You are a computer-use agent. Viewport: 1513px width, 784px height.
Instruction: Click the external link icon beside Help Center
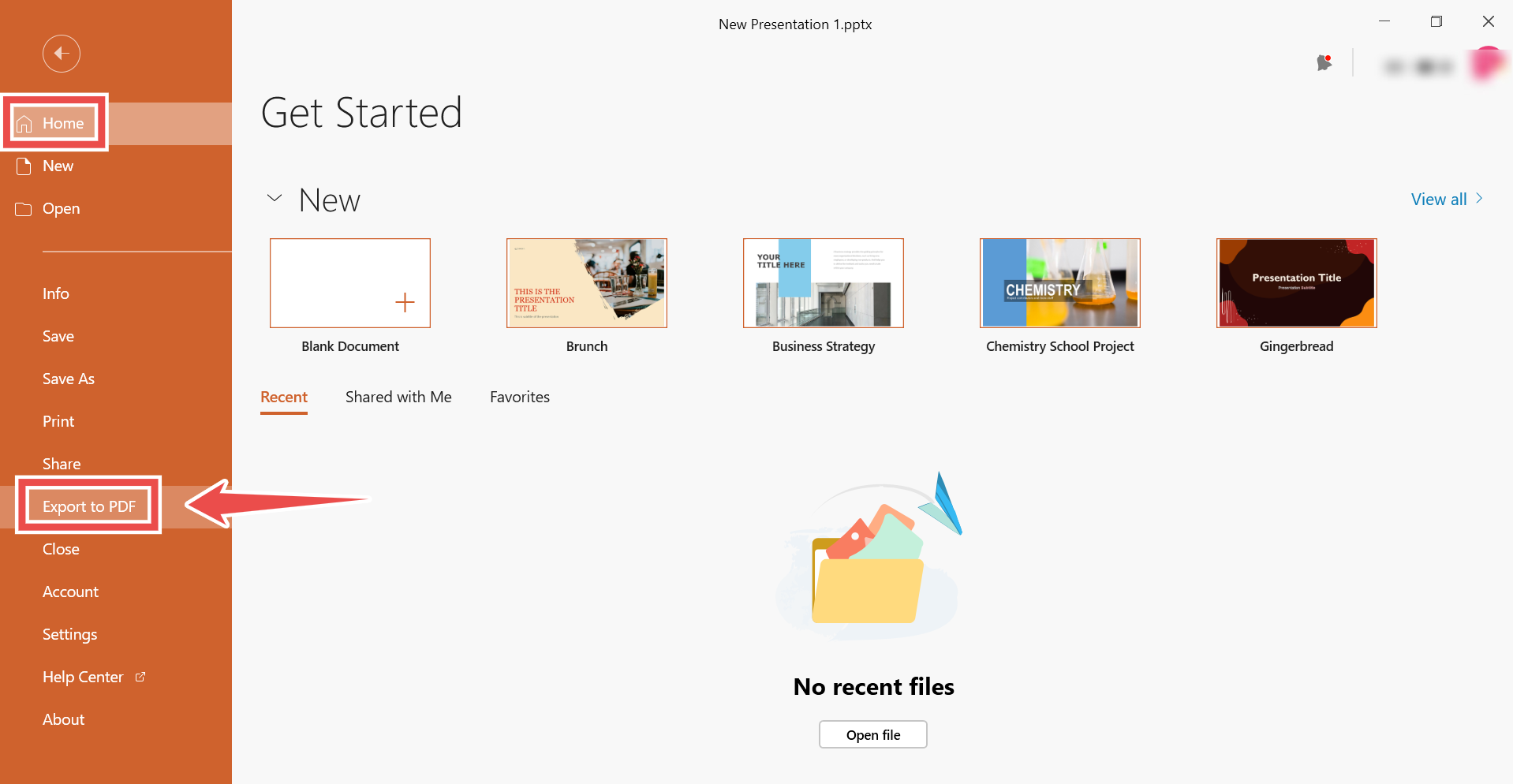coord(140,676)
